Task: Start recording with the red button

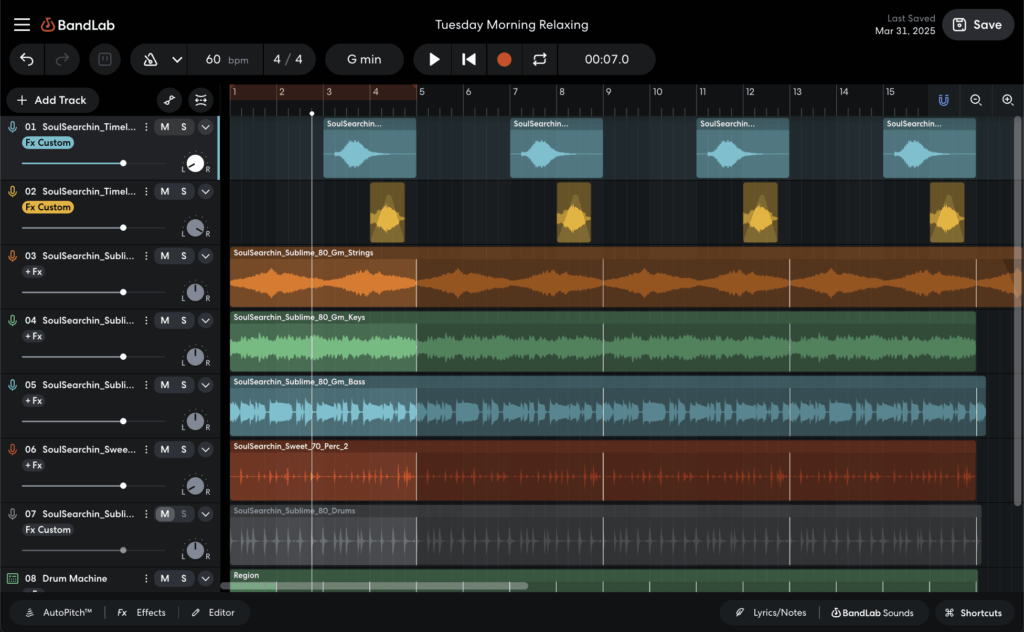Action: [x=504, y=59]
